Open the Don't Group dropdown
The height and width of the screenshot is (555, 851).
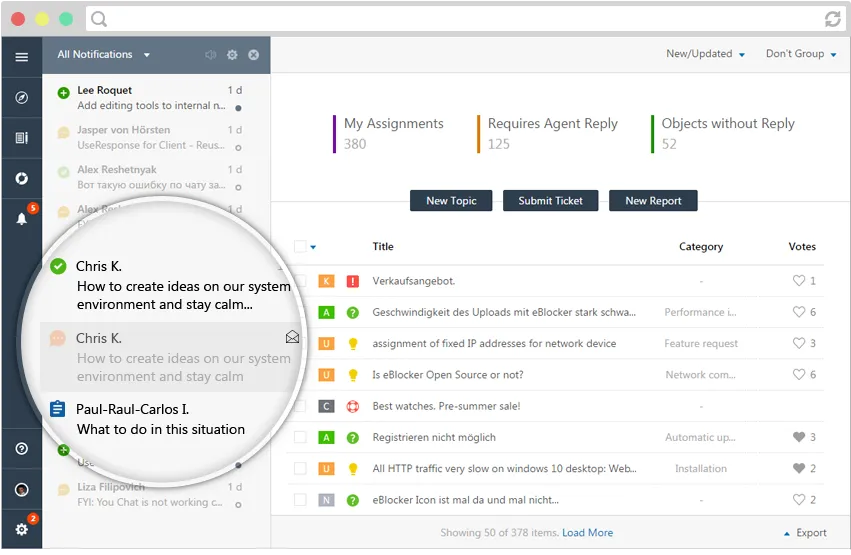801,54
